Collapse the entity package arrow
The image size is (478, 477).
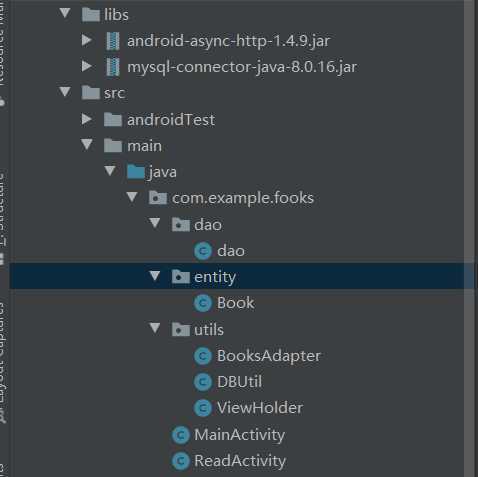155,276
